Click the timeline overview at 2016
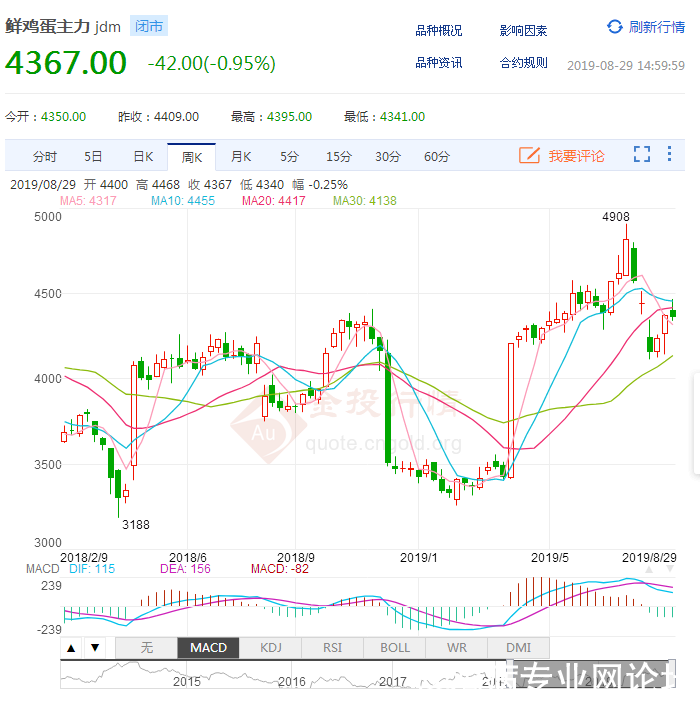 [x=292, y=681]
